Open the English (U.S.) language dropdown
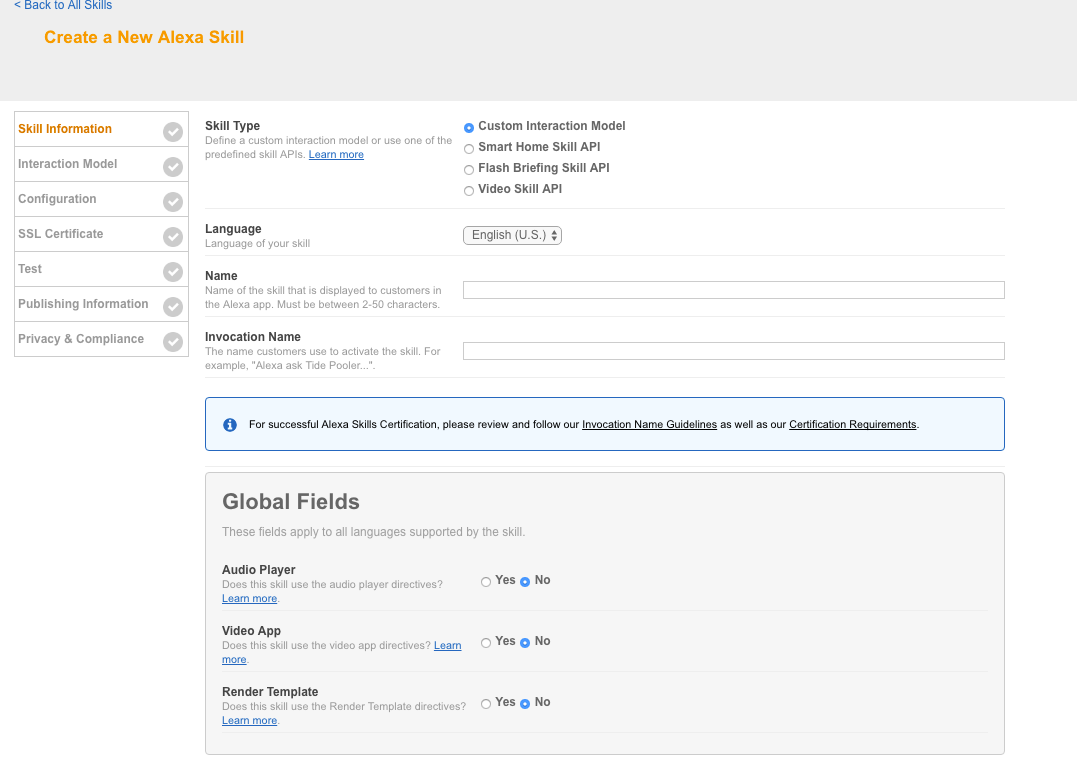The width and height of the screenshot is (1077, 757). tap(512, 235)
